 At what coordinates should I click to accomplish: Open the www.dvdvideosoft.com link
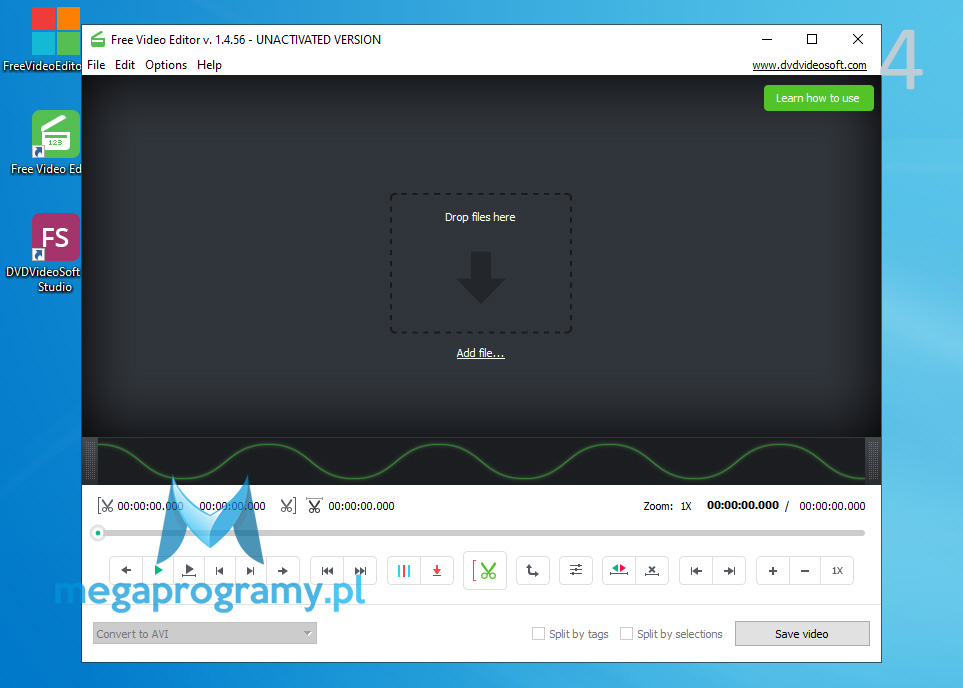point(809,65)
